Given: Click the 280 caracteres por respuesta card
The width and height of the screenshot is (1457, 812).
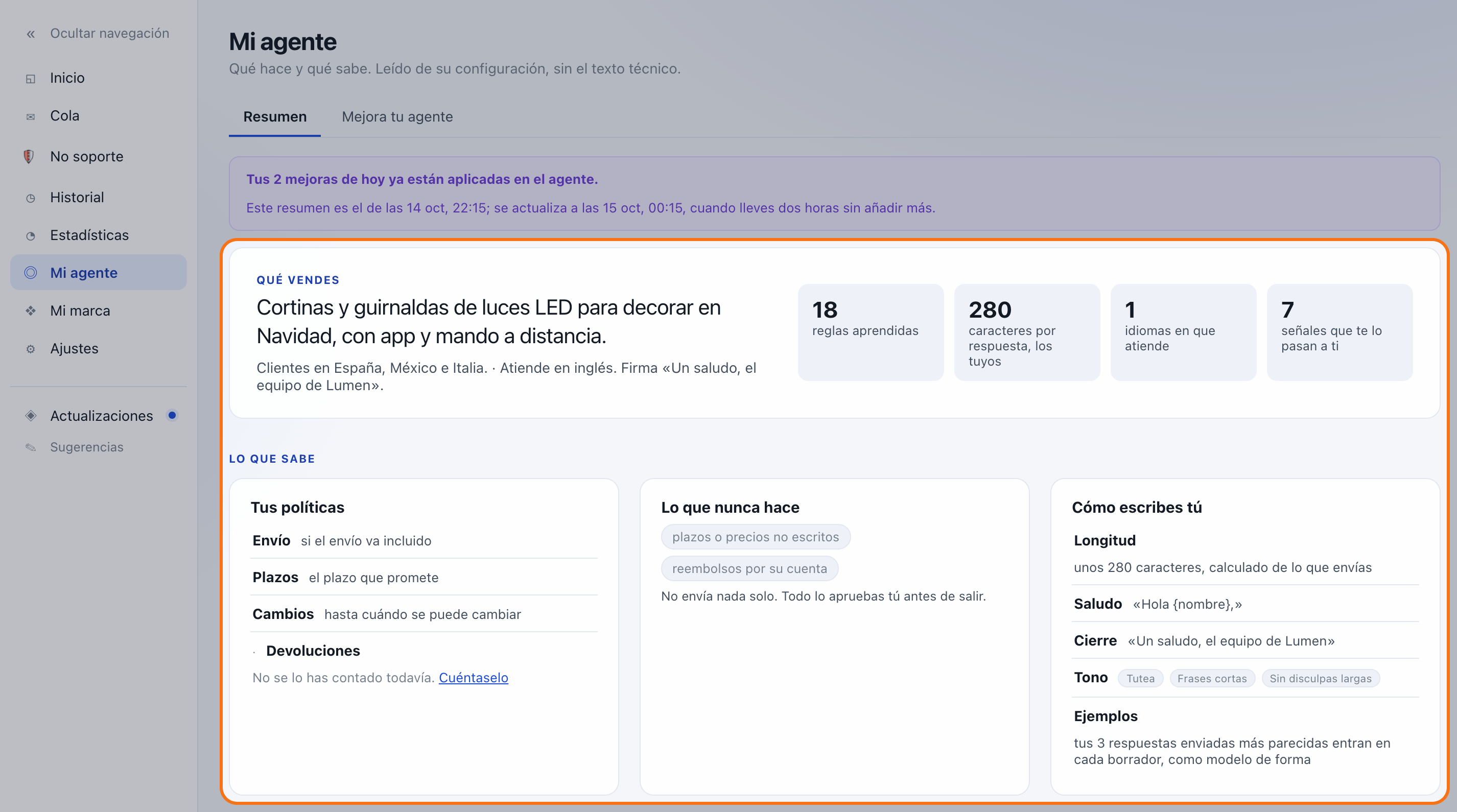Looking at the screenshot, I should (x=1026, y=332).
